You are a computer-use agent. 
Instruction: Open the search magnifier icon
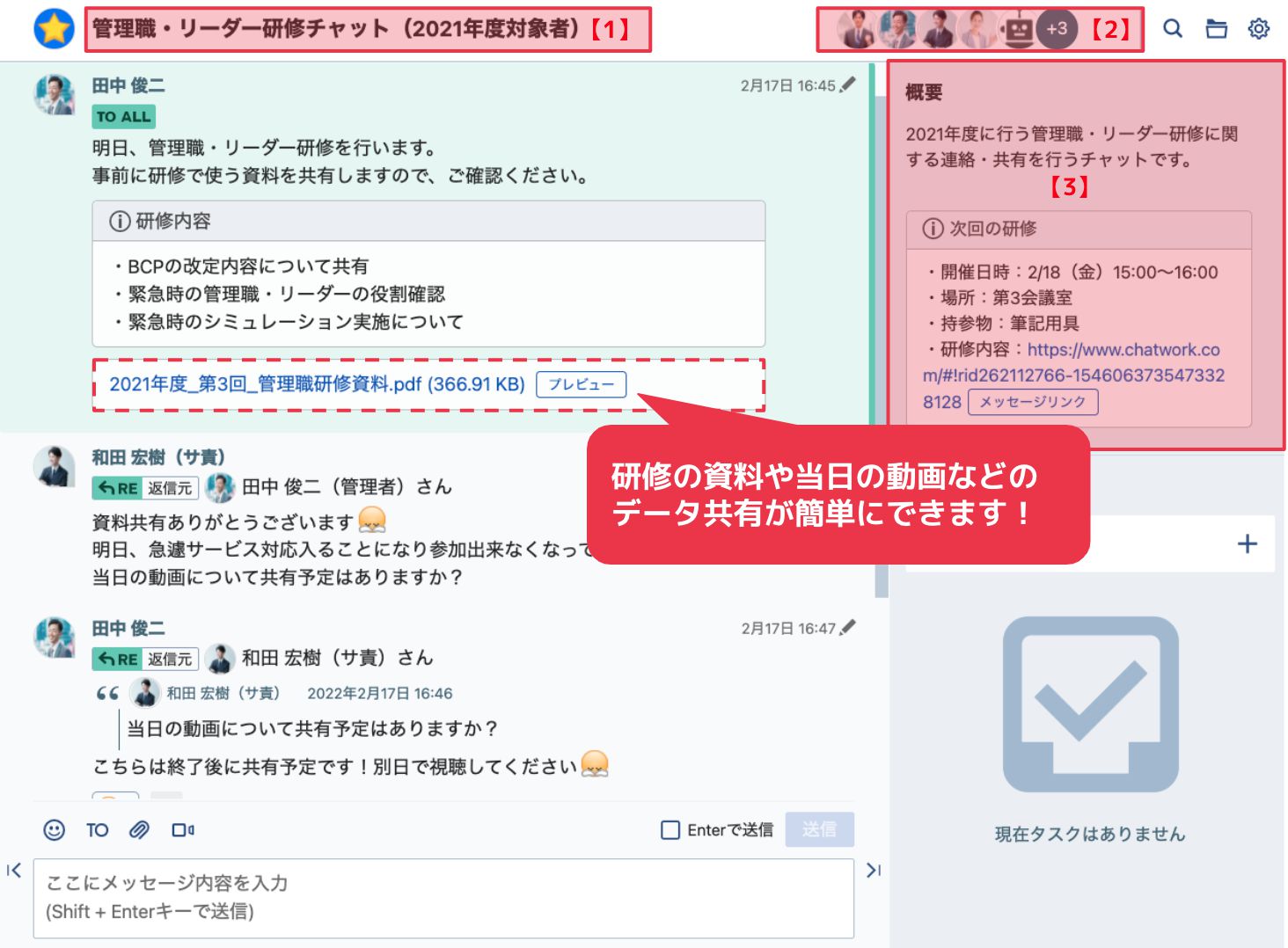(1173, 29)
